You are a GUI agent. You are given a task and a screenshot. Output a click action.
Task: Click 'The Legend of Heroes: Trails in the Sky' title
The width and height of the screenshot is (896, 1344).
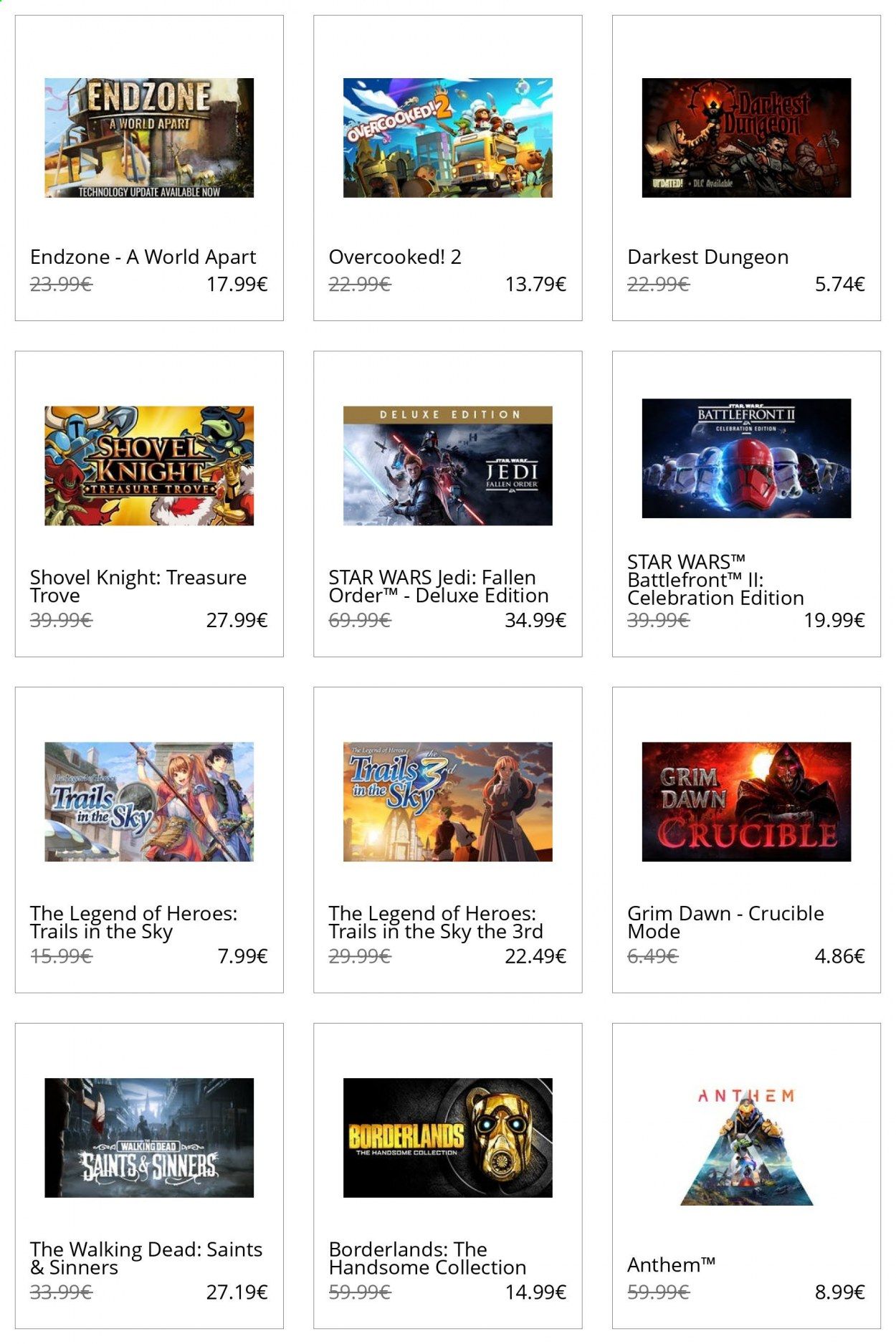134,922
